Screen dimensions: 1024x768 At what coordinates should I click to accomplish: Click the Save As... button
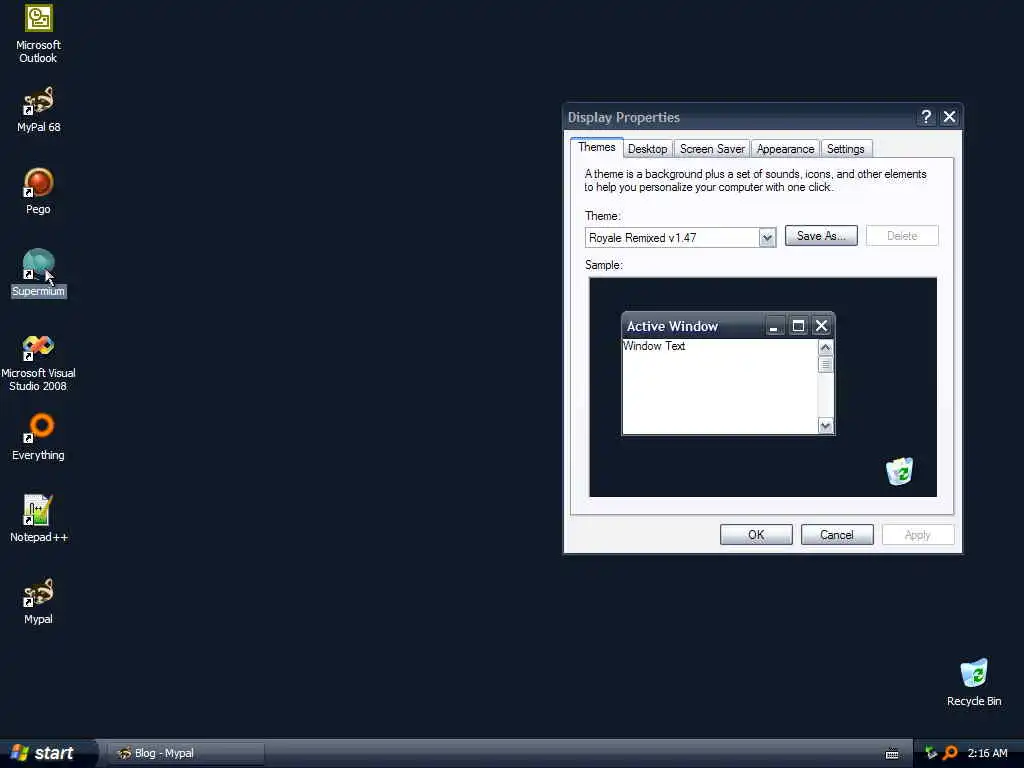pos(821,236)
